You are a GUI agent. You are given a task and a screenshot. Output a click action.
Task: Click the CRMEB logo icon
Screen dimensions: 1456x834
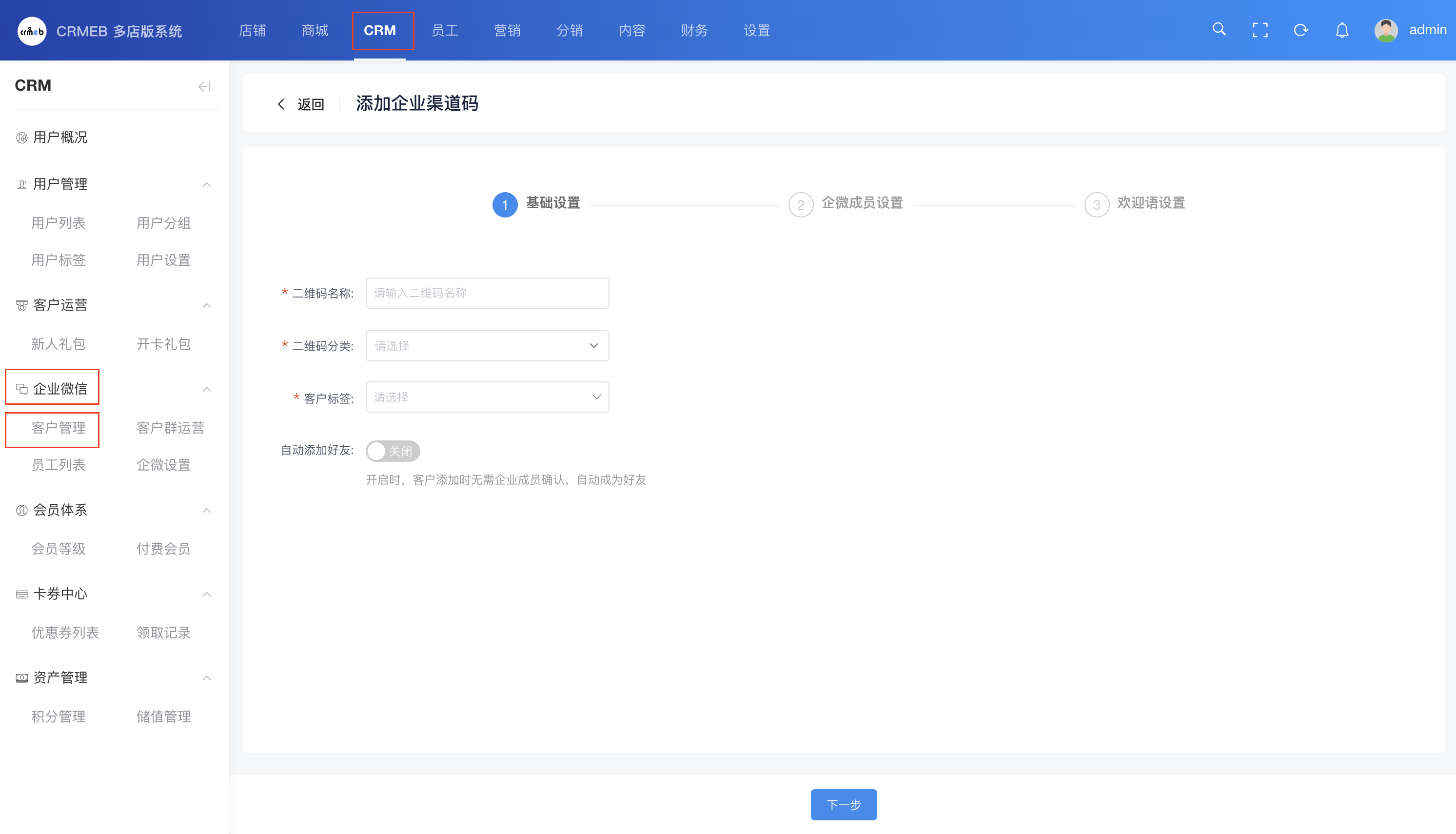pos(32,31)
